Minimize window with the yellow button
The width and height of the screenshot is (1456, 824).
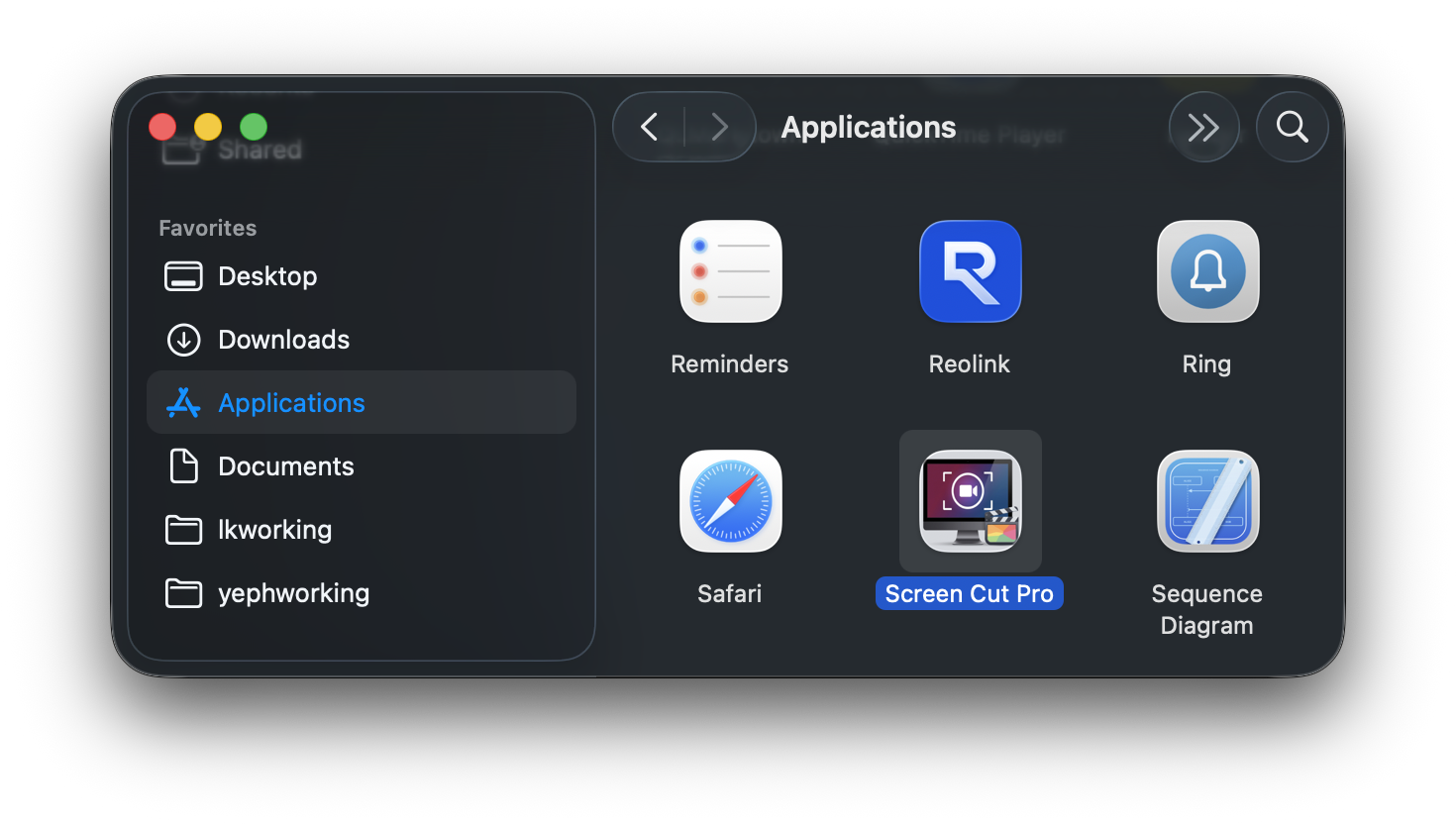click(208, 127)
